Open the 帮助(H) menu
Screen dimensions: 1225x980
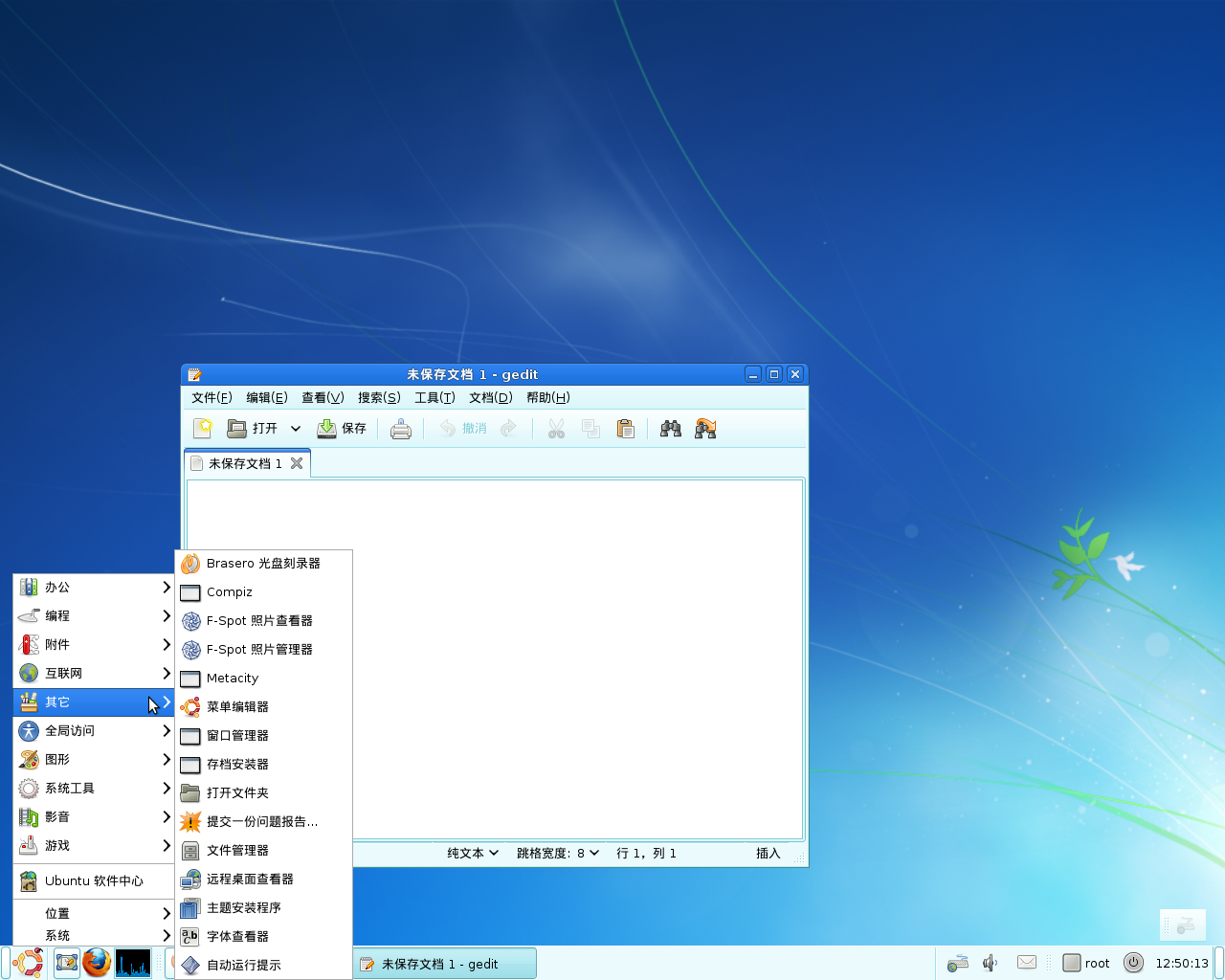[548, 397]
